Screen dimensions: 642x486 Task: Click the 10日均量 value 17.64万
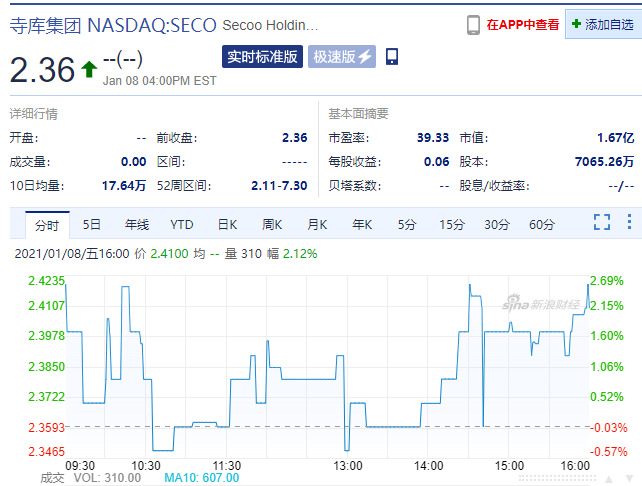pos(124,186)
